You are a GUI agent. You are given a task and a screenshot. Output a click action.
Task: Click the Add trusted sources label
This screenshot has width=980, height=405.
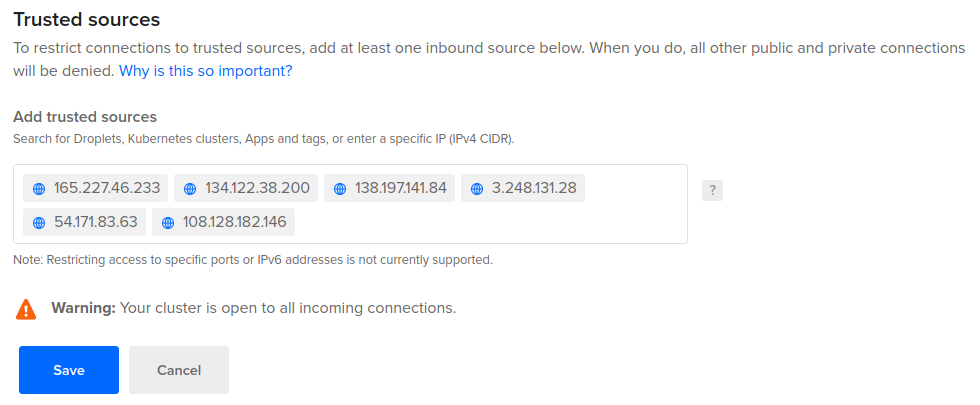(85, 117)
